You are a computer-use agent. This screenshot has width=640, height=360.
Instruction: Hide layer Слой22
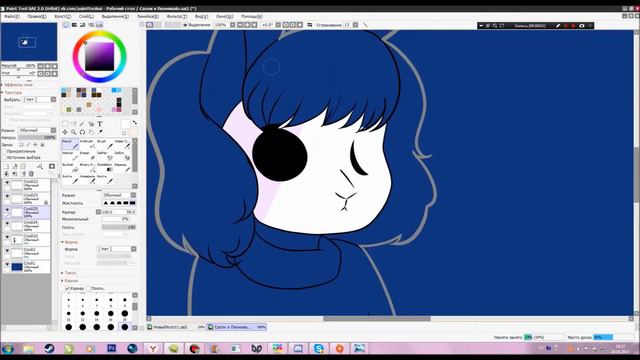click(x=7, y=183)
